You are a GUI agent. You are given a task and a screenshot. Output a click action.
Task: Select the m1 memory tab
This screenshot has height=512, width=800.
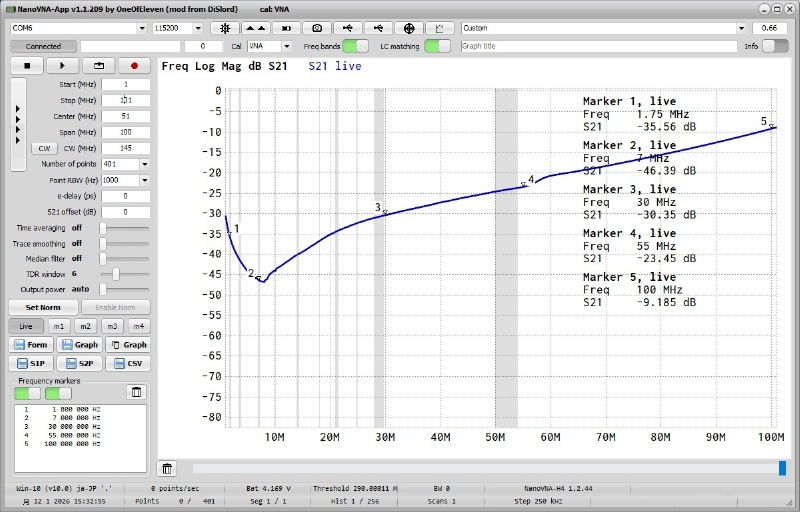[x=59, y=326]
